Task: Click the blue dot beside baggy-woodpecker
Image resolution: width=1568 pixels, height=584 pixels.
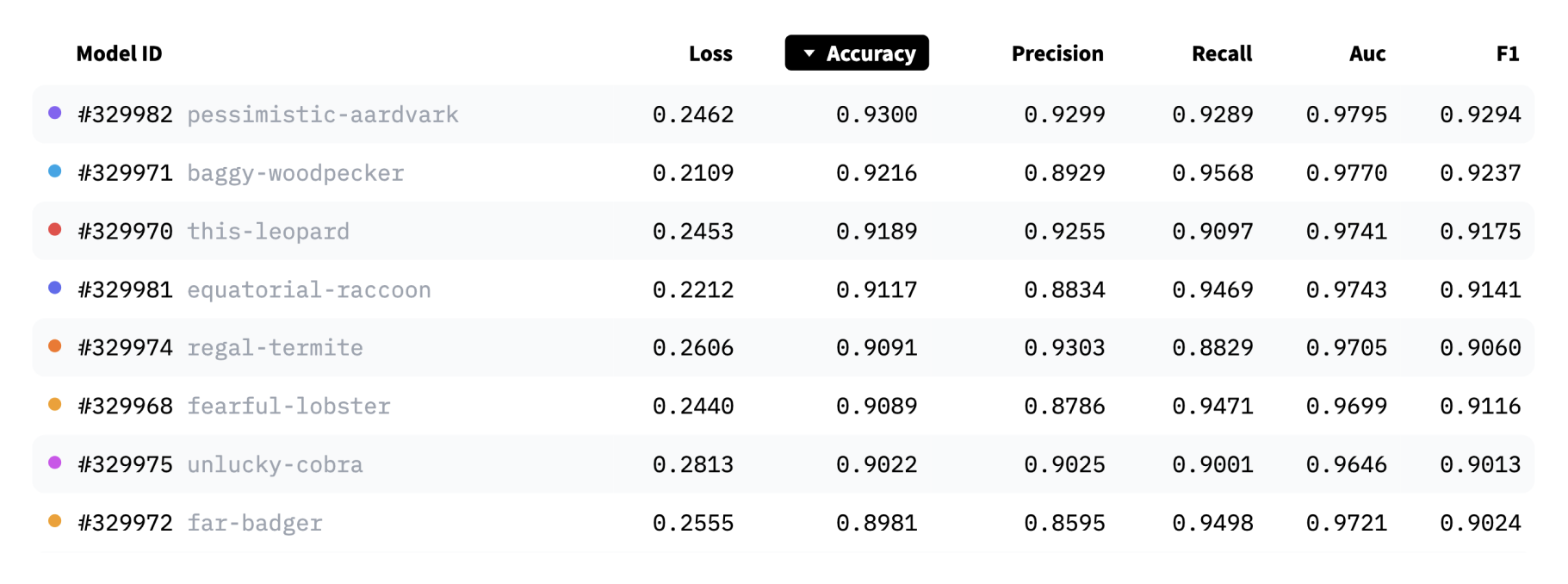Action: coord(54,171)
